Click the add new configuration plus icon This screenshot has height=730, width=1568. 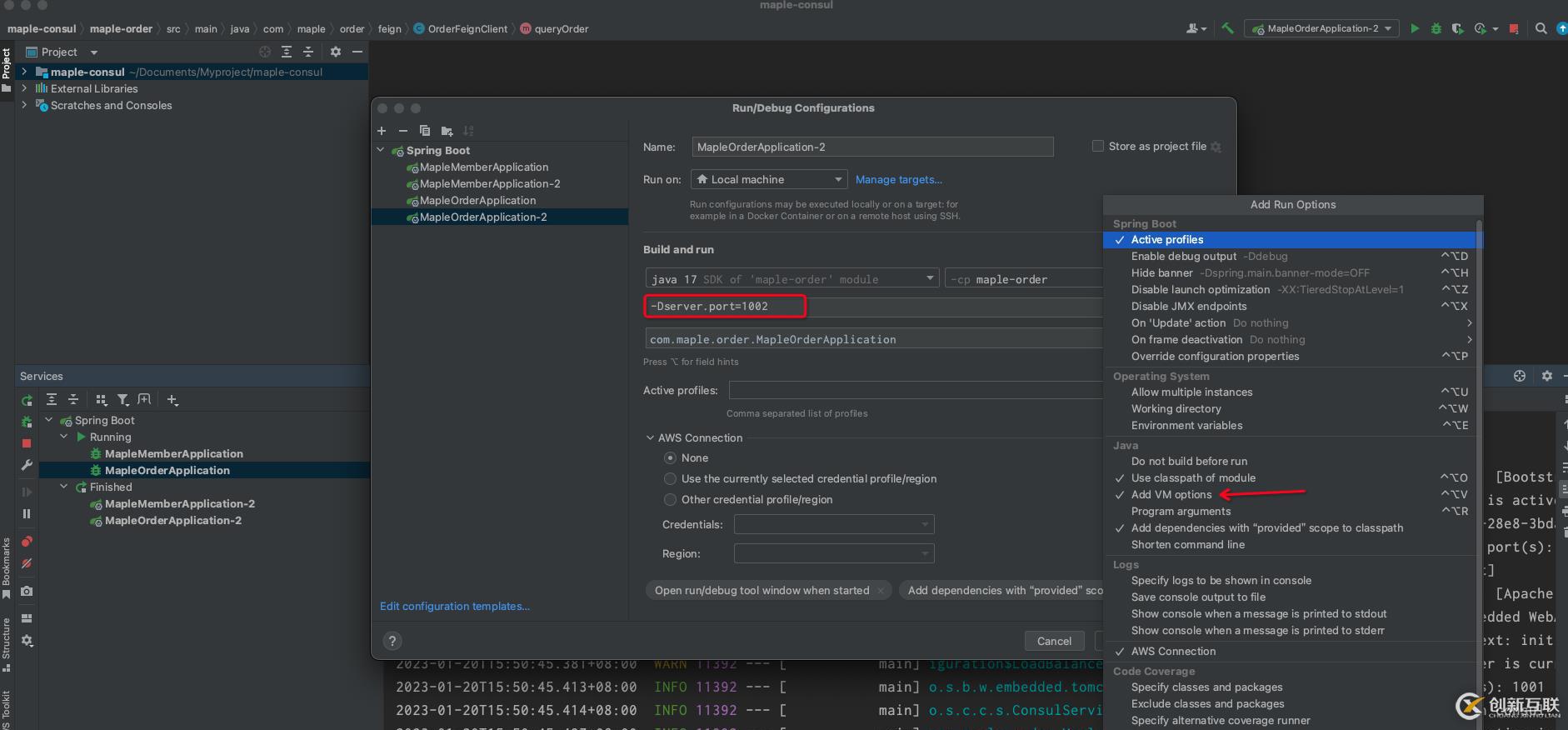pyautogui.click(x=382, y=131)
